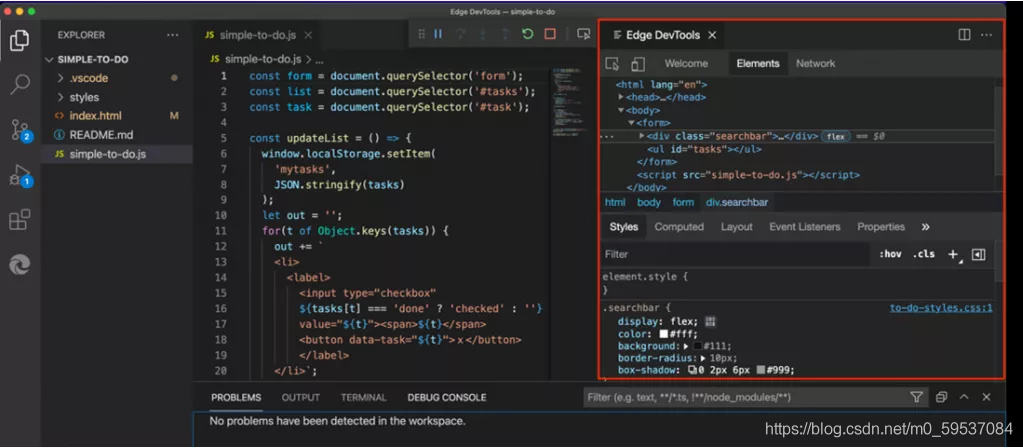Click the Step Over debug button
Screen dimensions: 1023x448
point(461,34)
